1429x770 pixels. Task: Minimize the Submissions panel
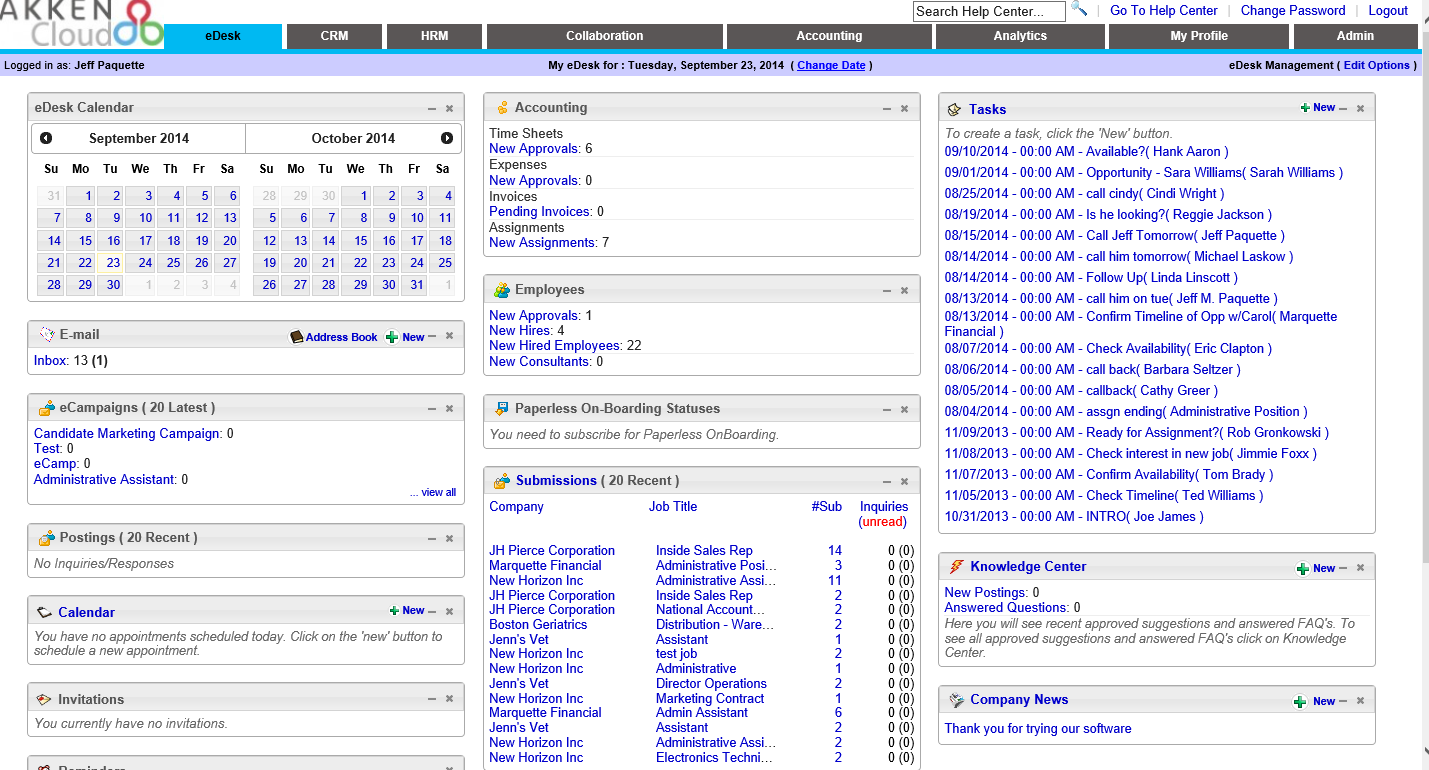click(887, 482)
